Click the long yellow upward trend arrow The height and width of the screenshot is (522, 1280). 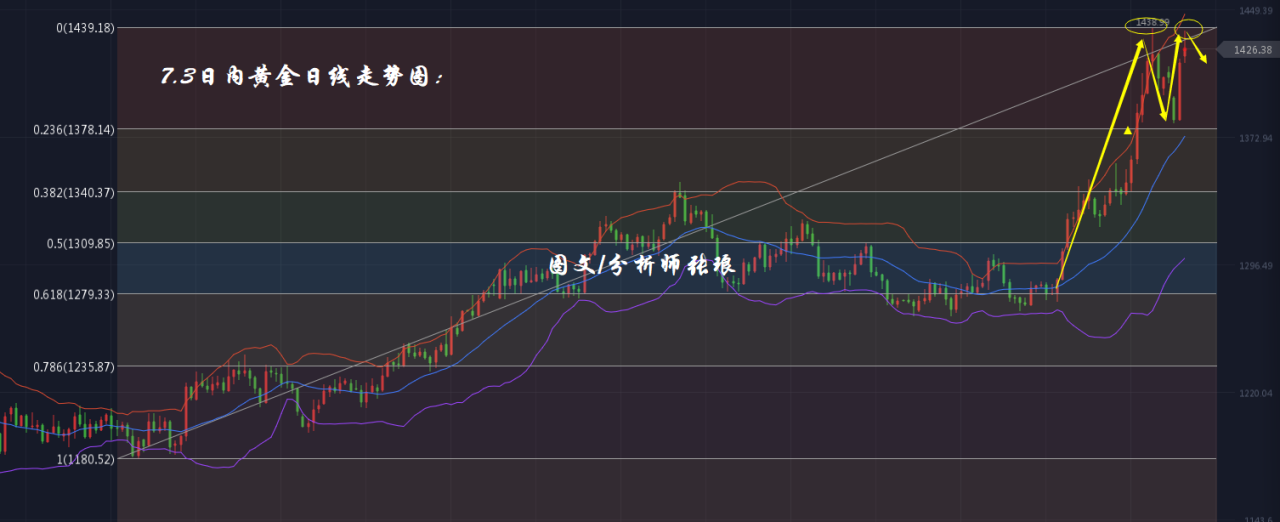point(1100,163)
